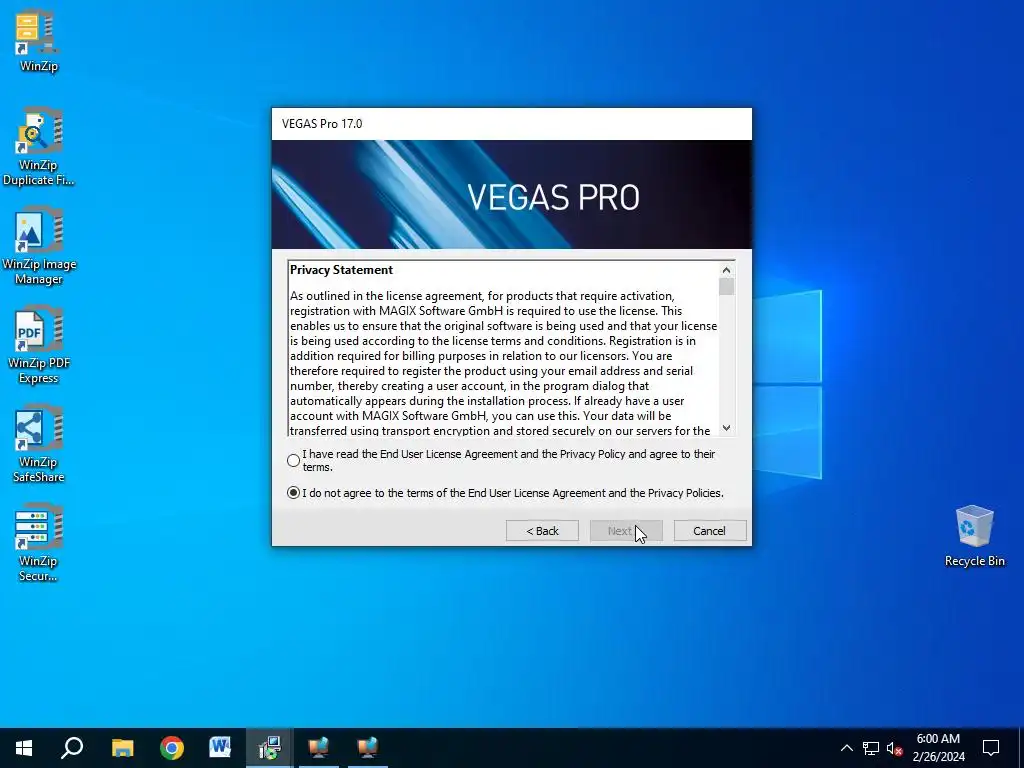
Task: Click the VEGAS PRO banner image
Action: (512, 194)
